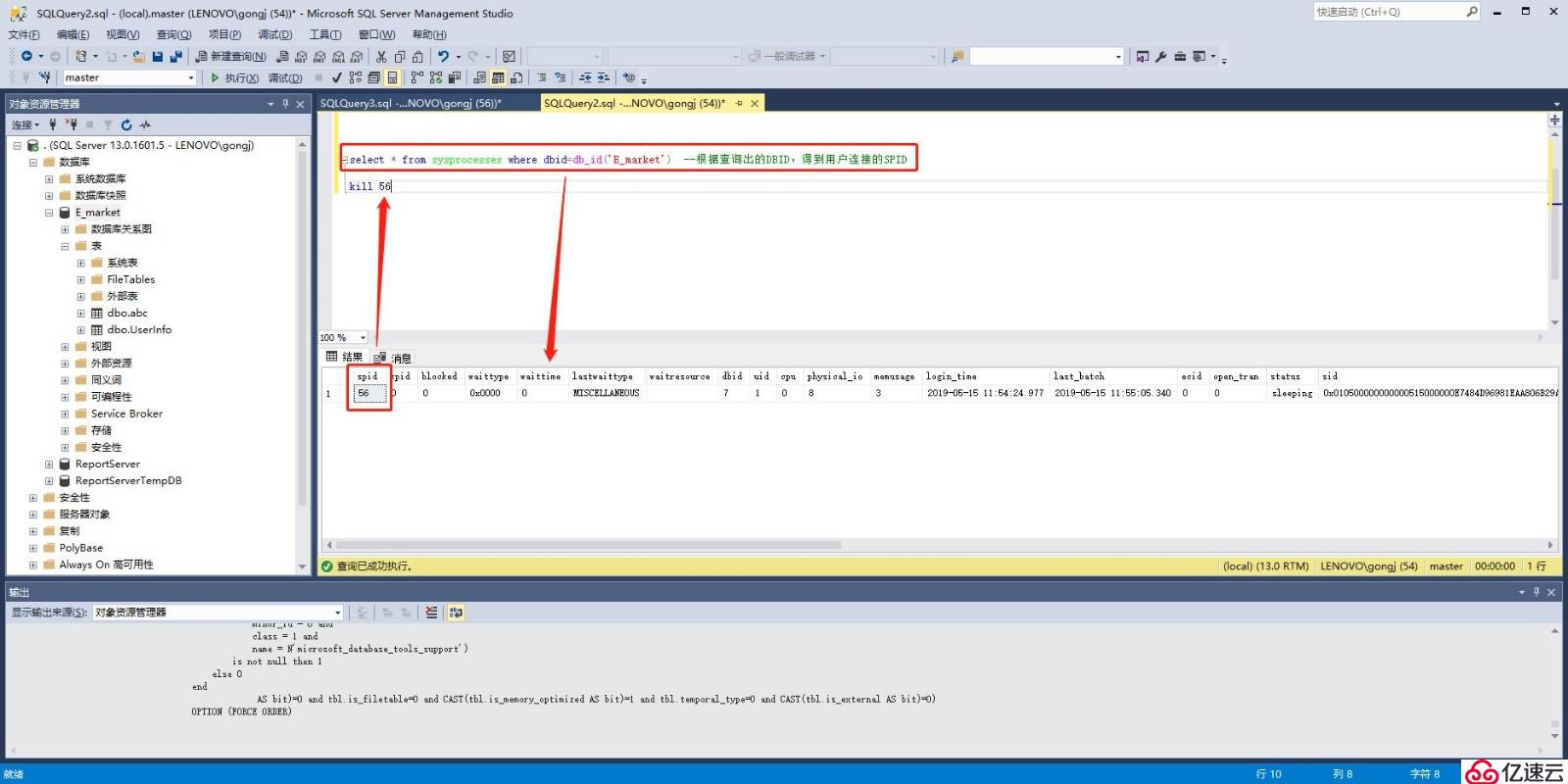Click the MISCELLANEOUS lastwaittype cell

[x=606, y=393]
